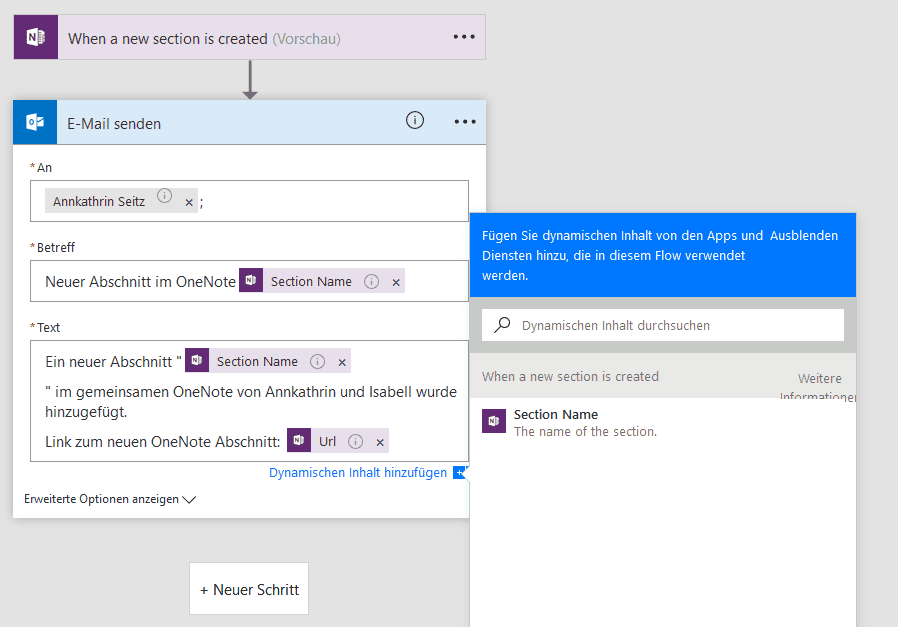Remove the Annkathrin Seitz recipient
Viewport: 898px width, 627px height.
tap(189, 202)
